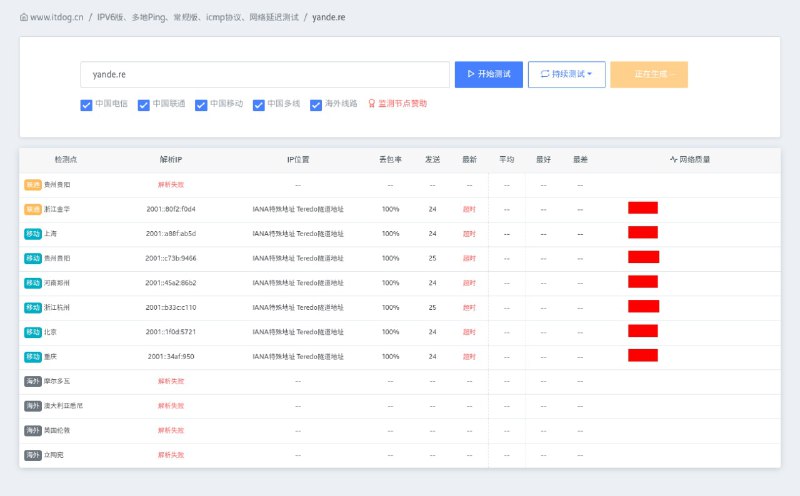Open the 持续测试 dropdown
The height and width of the screenshot is (496, 800).
click(x=566, y=74)
